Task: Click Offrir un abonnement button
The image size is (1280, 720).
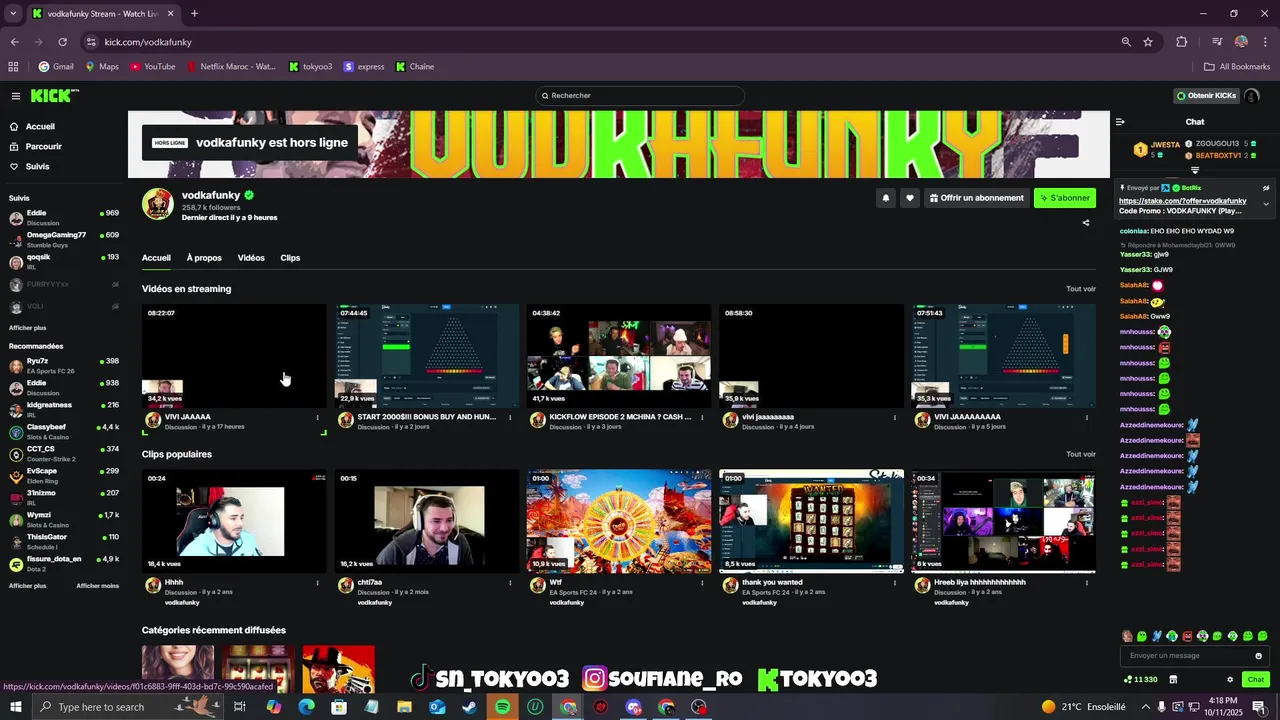Action: point(976,198)
